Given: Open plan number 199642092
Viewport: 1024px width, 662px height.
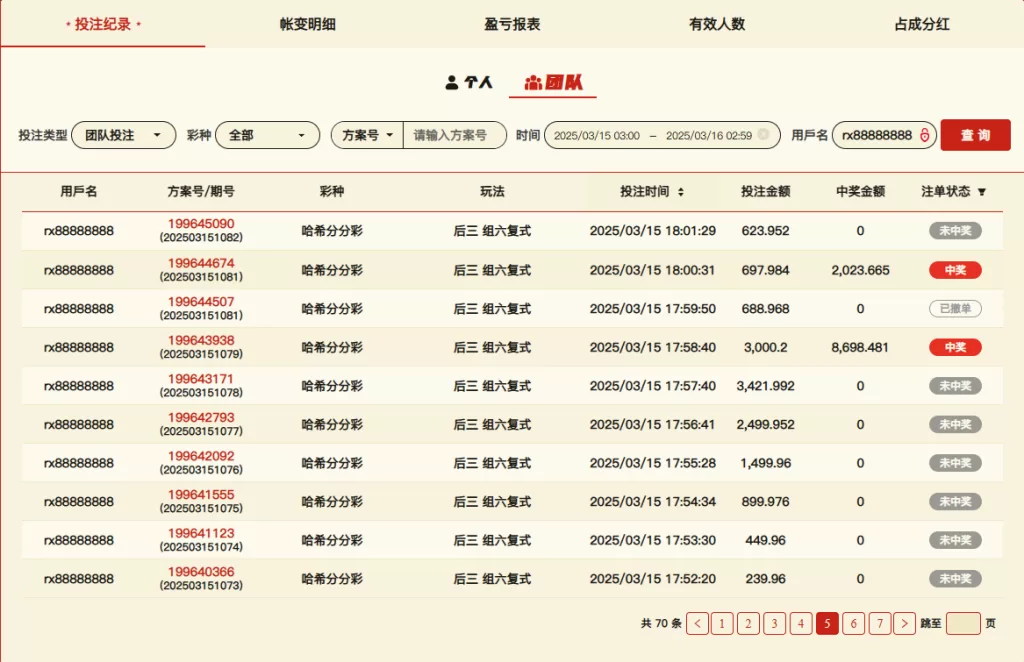Looking at the screenshot, I should pos(201,456).
